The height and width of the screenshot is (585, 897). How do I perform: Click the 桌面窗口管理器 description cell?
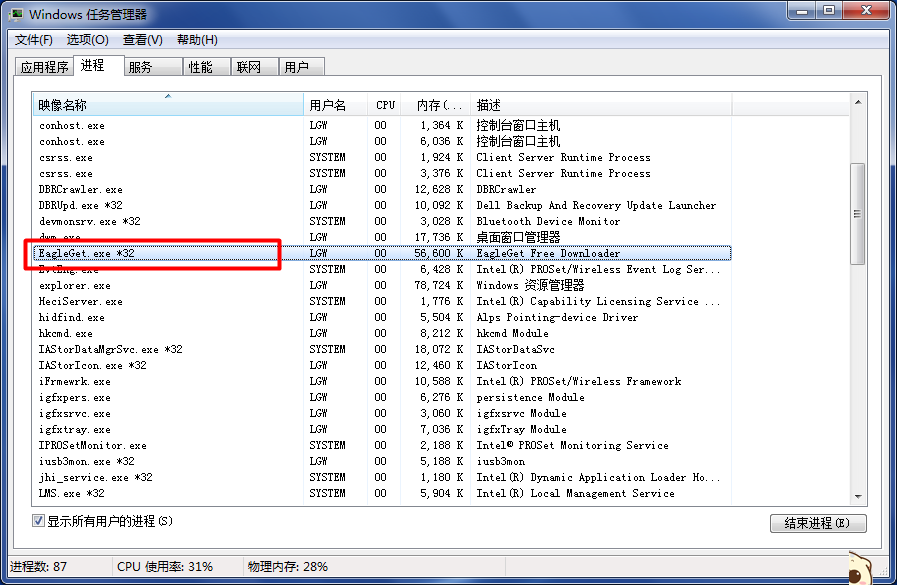(x=518, y=237)
